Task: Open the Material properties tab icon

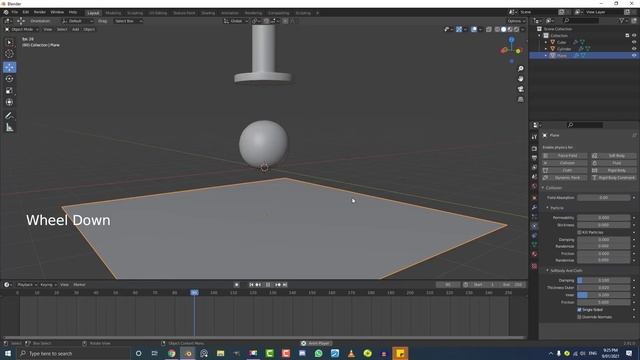Action: pos(534,254)
